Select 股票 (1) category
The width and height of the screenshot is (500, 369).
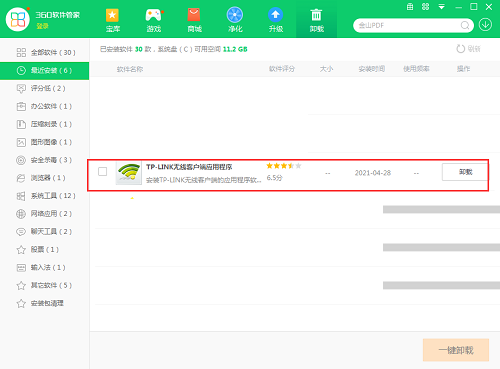tap(45, 249)
